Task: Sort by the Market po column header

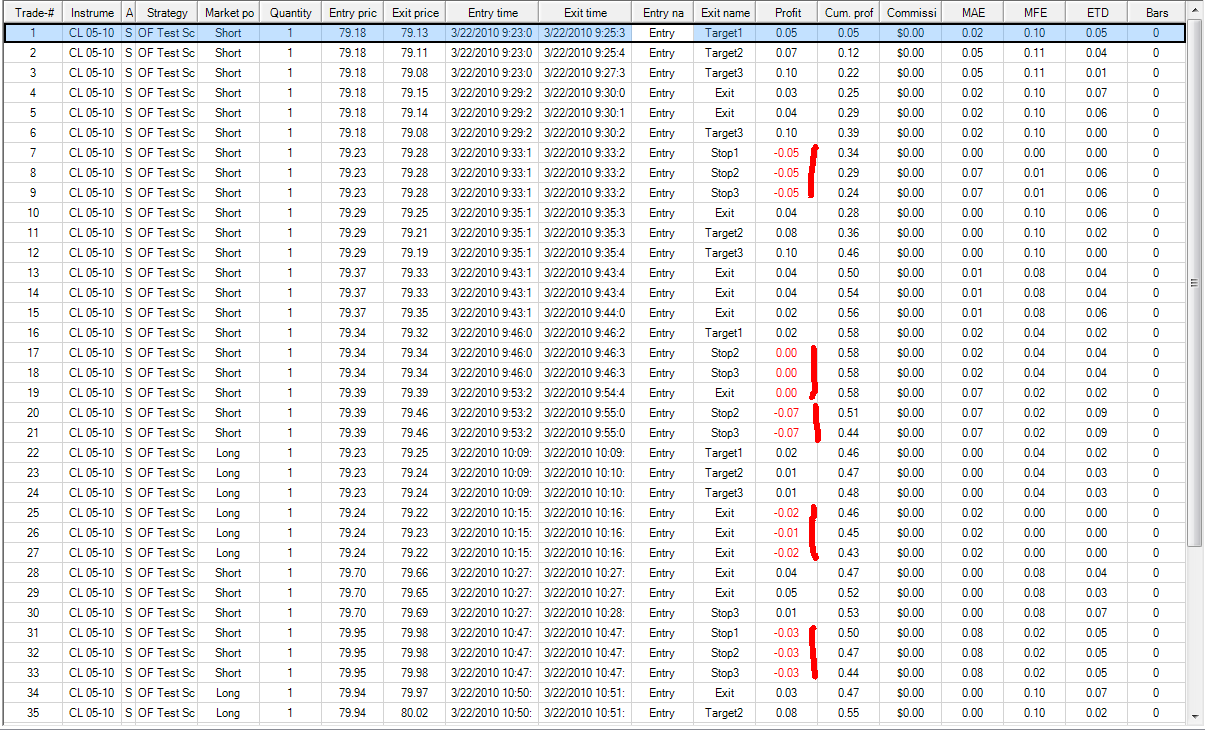Action: pyautogui.click(x=228, y=13)
